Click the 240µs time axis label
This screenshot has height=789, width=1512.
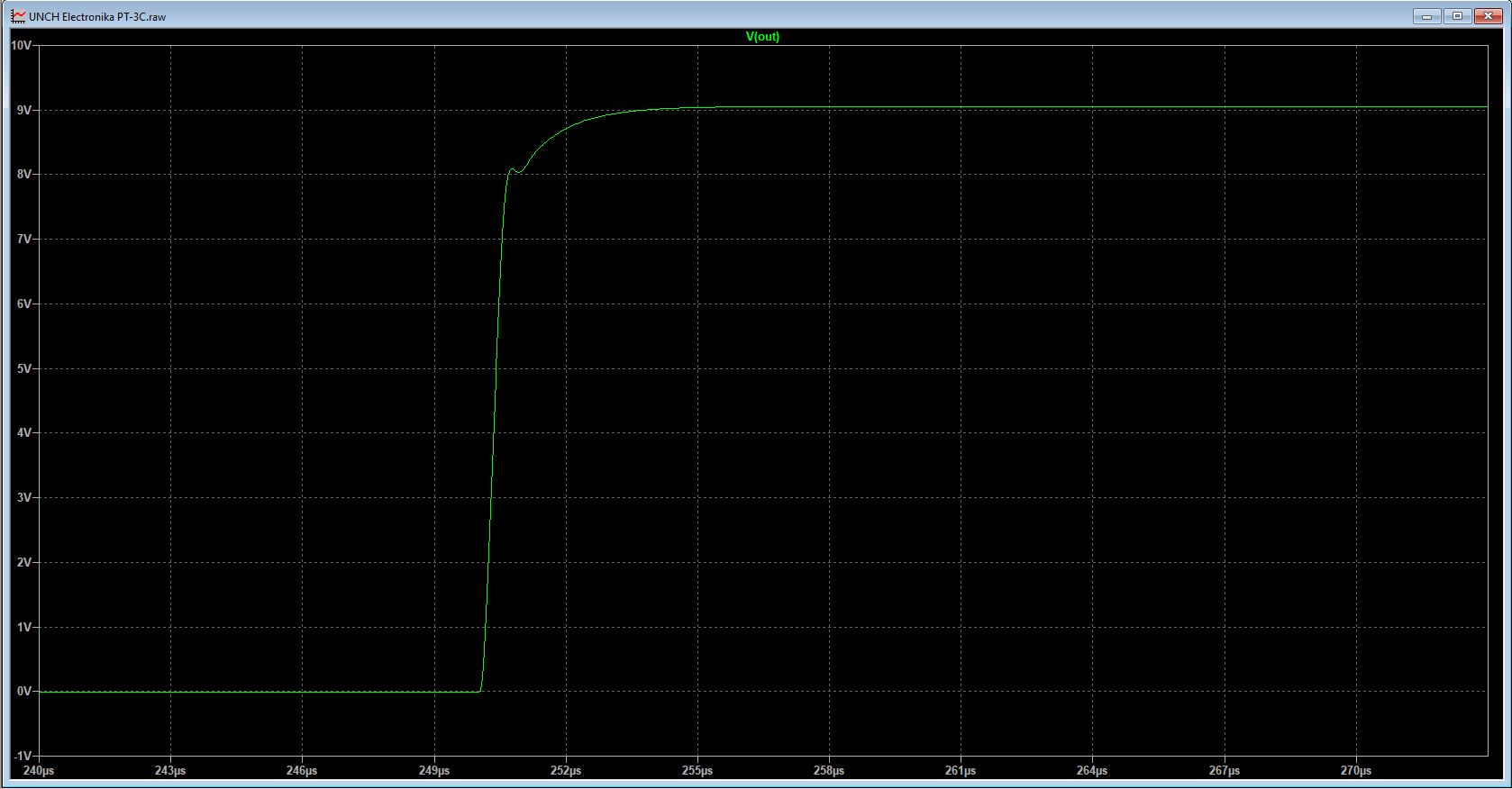click(x=39, y=771)
